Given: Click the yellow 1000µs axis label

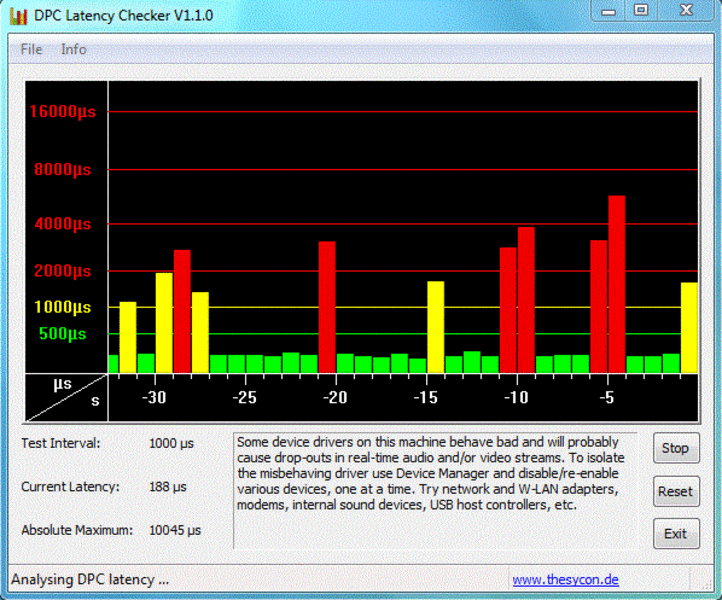Looking at the screenshot, I should 63,307.
